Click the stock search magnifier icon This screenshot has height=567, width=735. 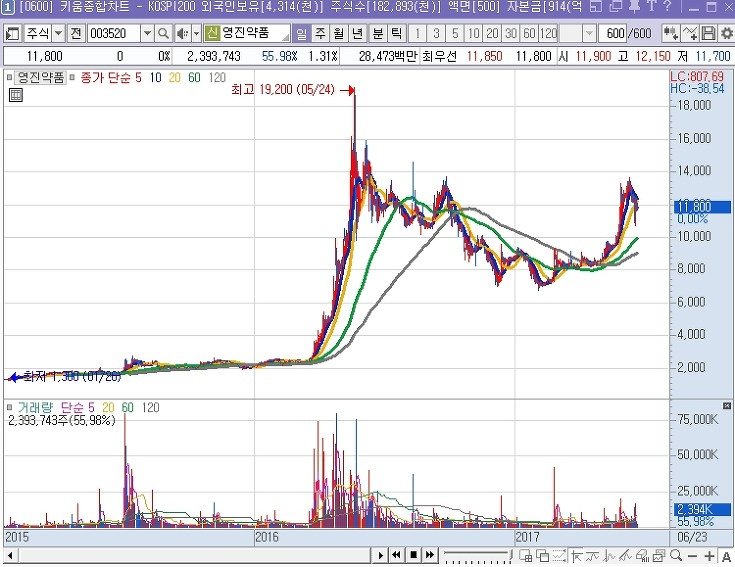pyautogui.click(x=163, y=33)
